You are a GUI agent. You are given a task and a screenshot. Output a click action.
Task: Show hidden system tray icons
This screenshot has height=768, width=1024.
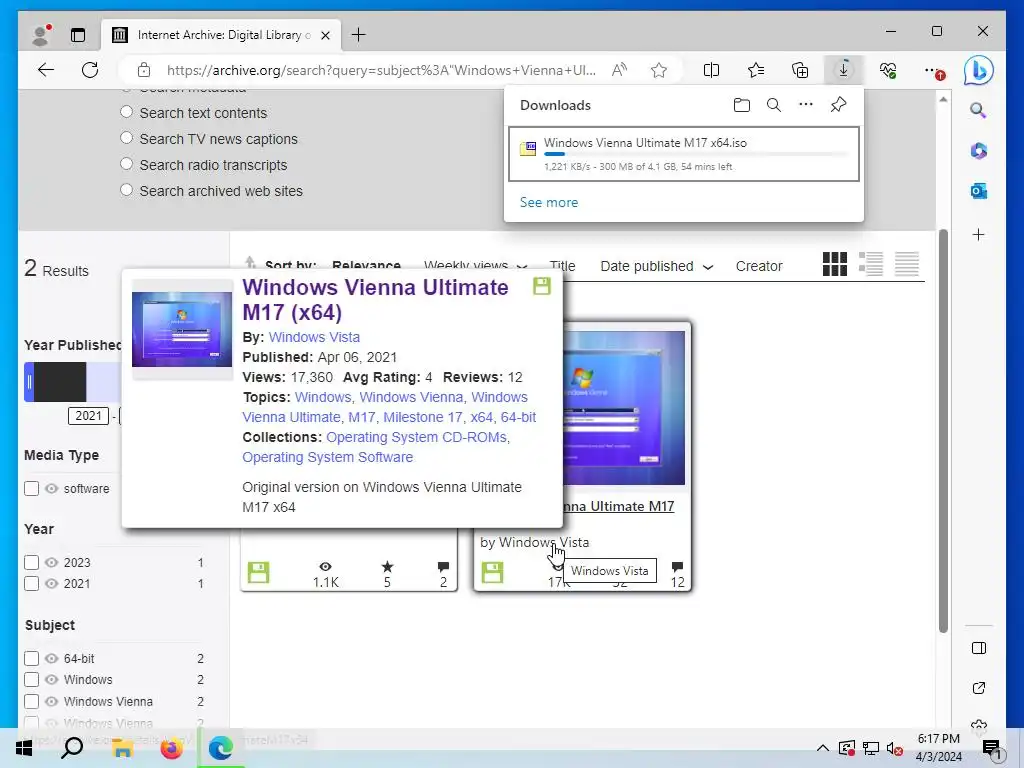tap(823, 748)
